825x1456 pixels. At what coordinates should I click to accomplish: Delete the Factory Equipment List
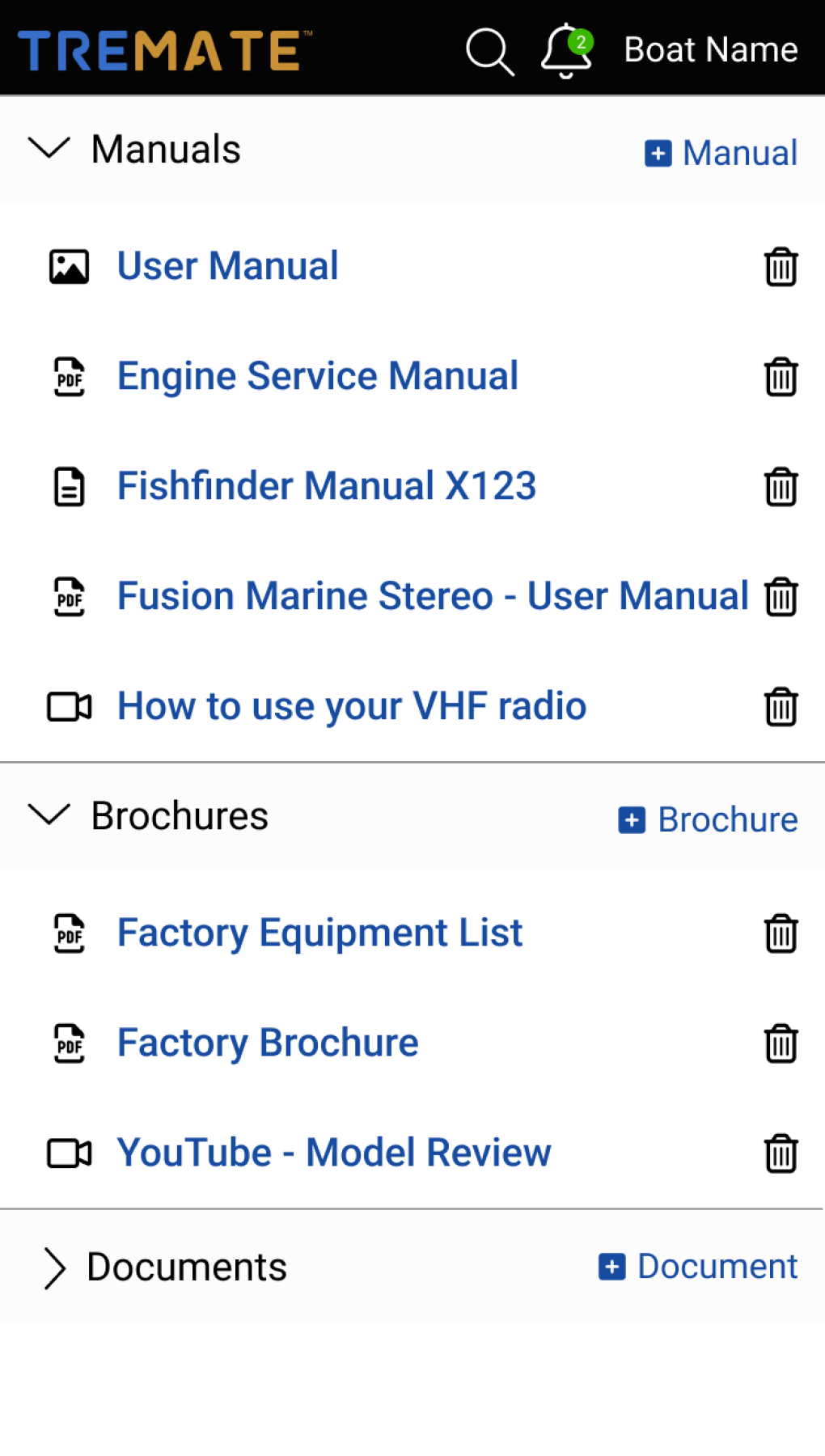781,933
